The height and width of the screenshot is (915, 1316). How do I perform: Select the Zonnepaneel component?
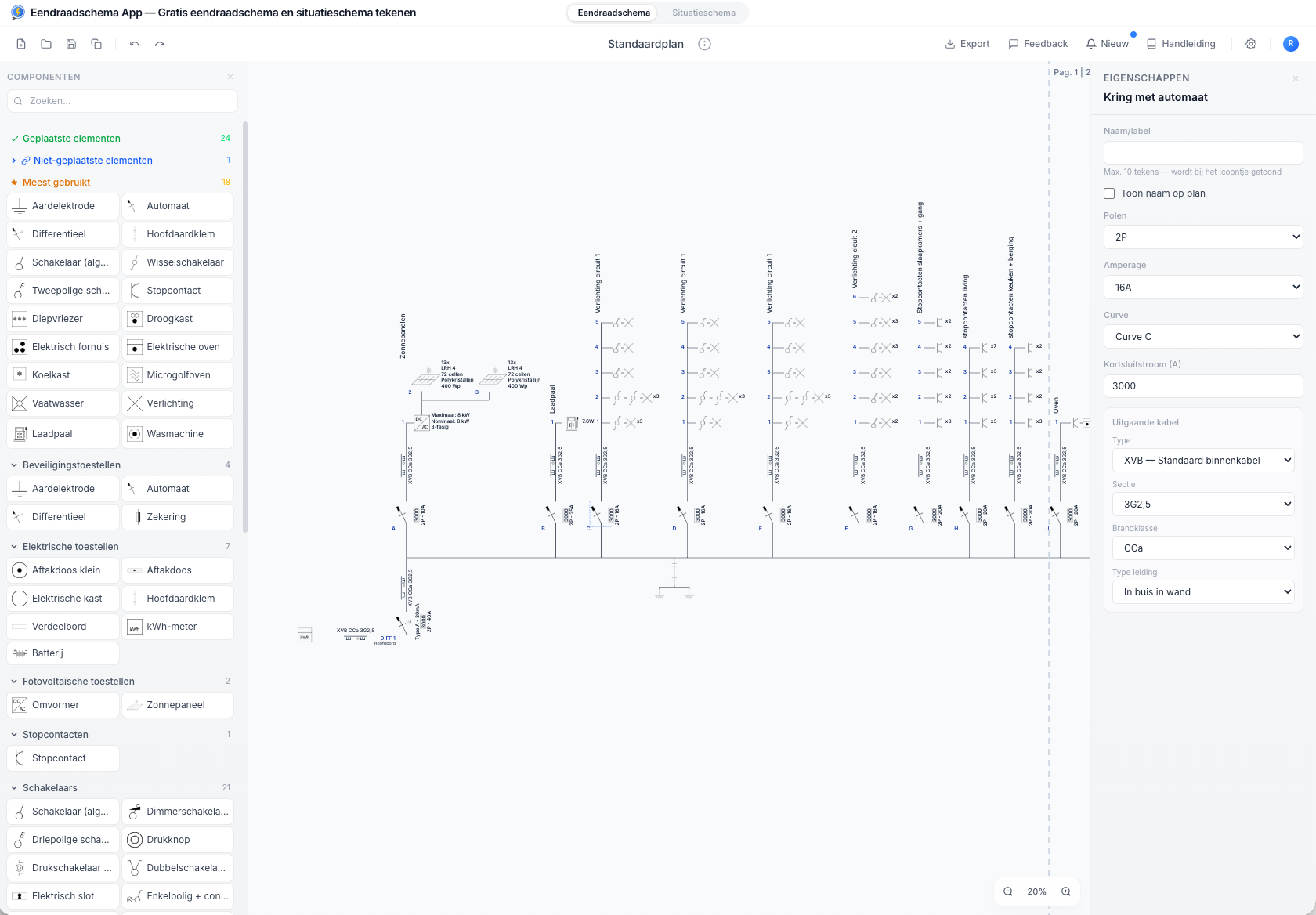178,705
